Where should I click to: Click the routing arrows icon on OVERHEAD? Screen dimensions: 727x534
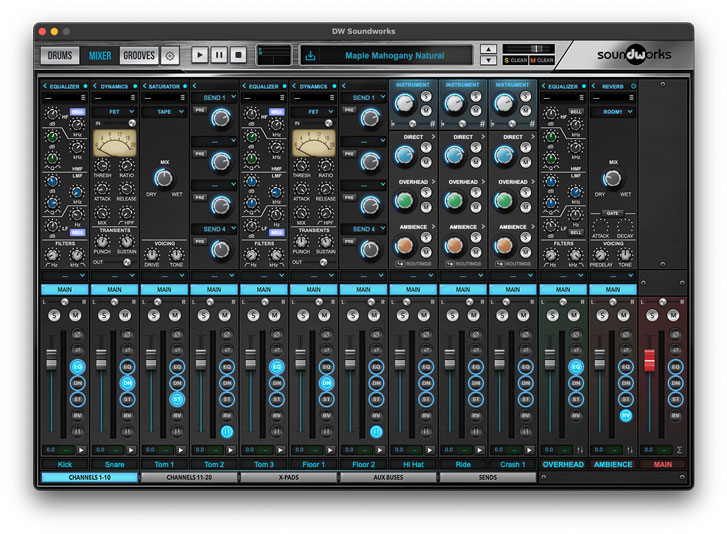pos(580,450)
